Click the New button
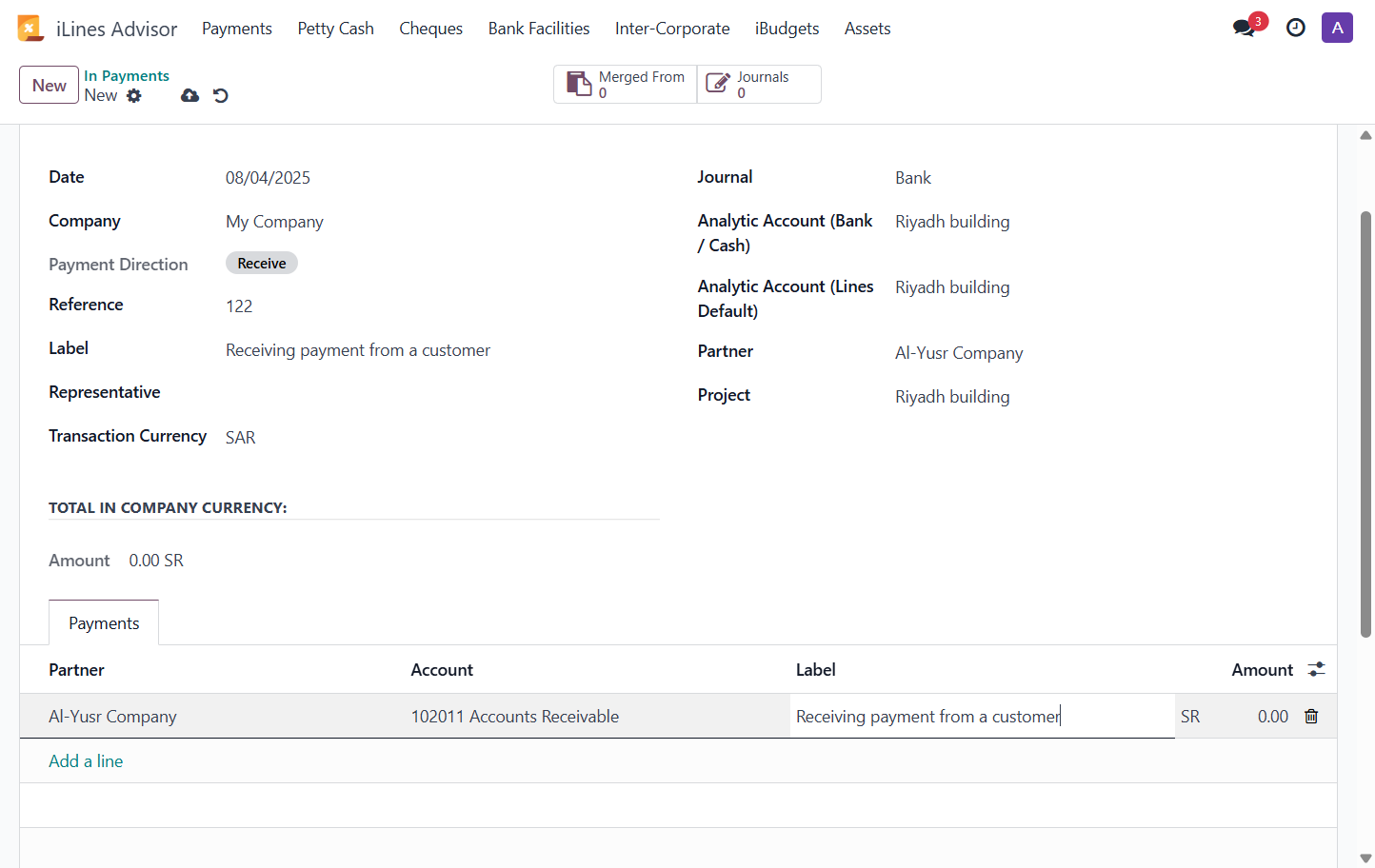The width and height of the screenshot is (1375, 868). click(49, 85)
